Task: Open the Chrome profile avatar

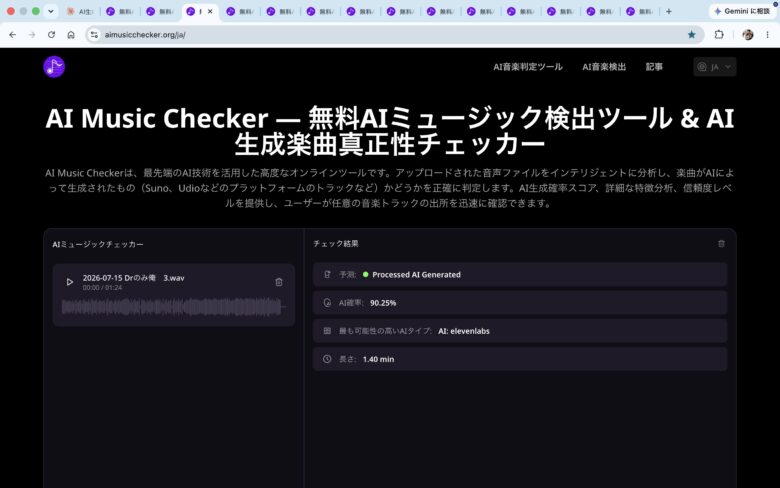Action: click(x=747, y=35)
